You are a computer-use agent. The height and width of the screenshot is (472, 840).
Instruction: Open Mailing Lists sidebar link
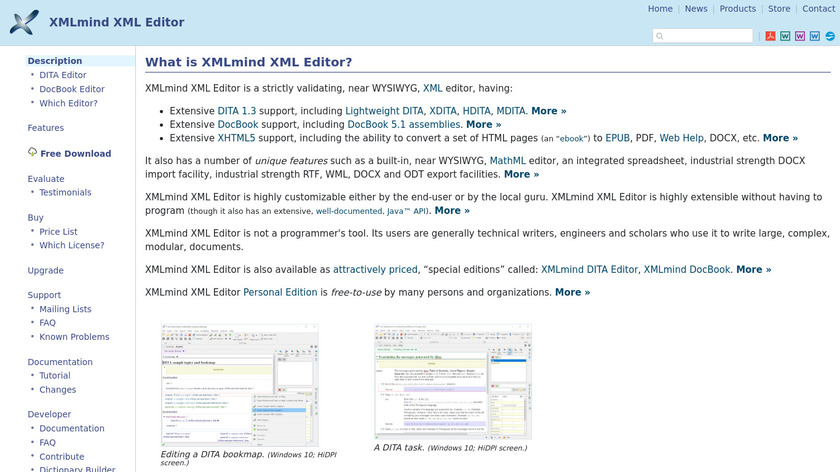click(65, 309)
